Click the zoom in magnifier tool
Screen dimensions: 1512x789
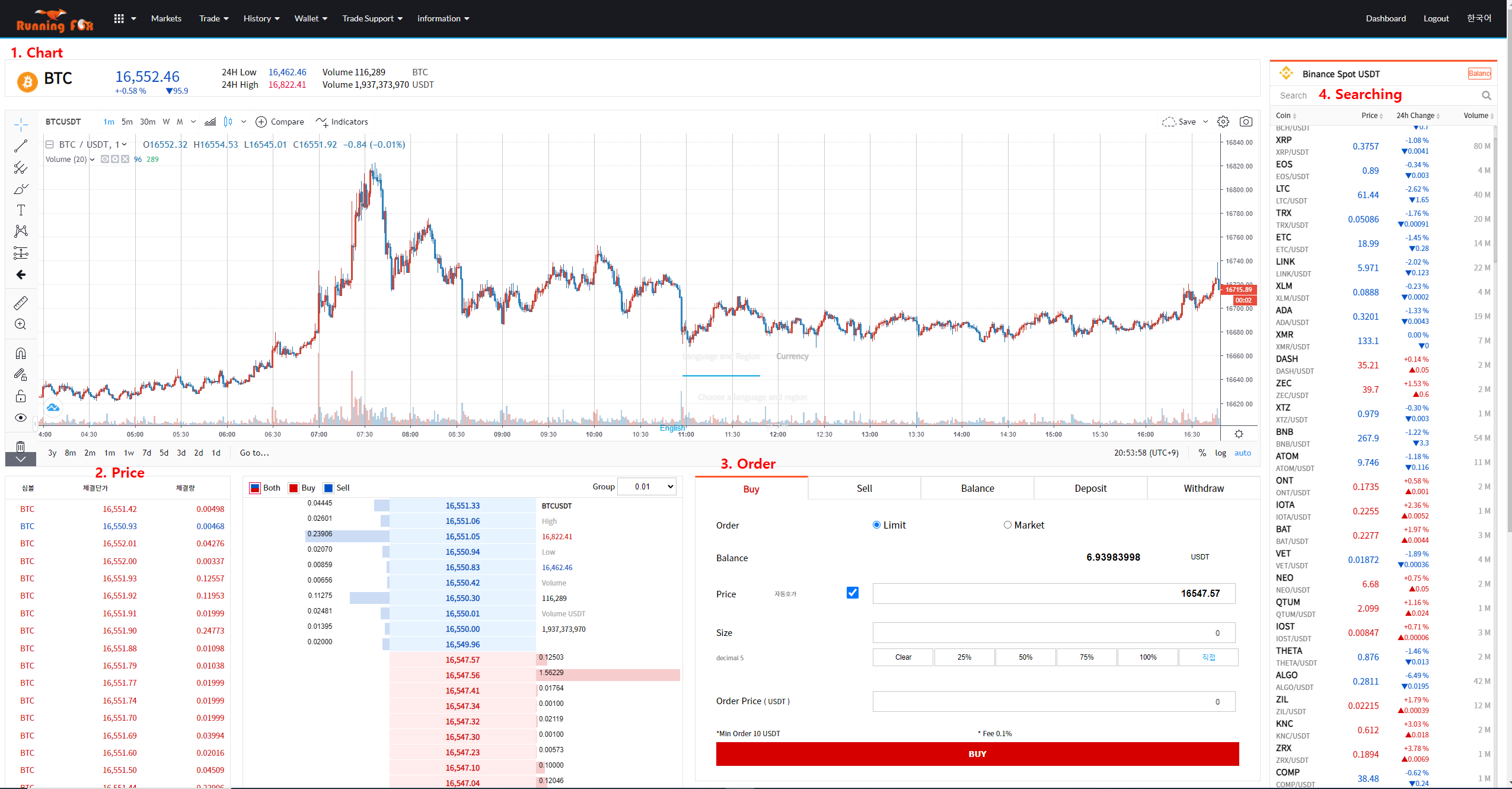(21, 324)
